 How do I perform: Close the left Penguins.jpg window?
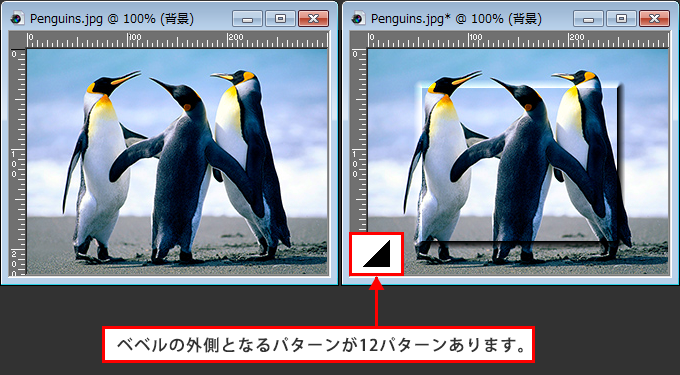pos(313,19)
